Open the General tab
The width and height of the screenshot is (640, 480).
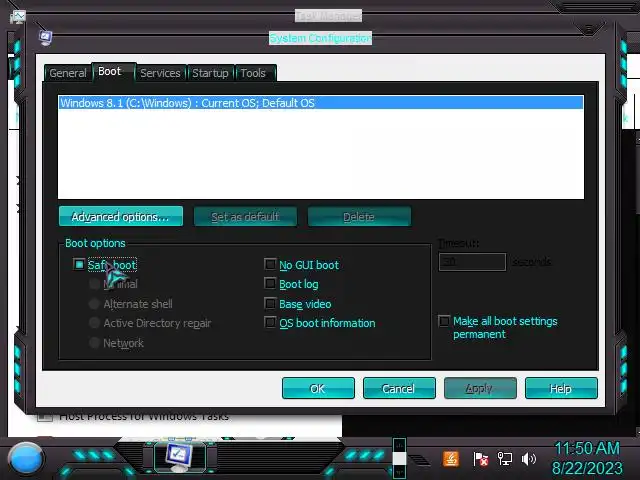68,73
